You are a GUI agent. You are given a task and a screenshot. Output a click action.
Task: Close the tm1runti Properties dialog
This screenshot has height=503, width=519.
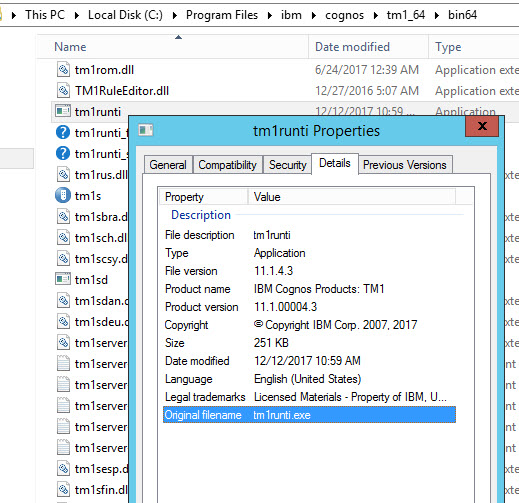tap(482, 126)
